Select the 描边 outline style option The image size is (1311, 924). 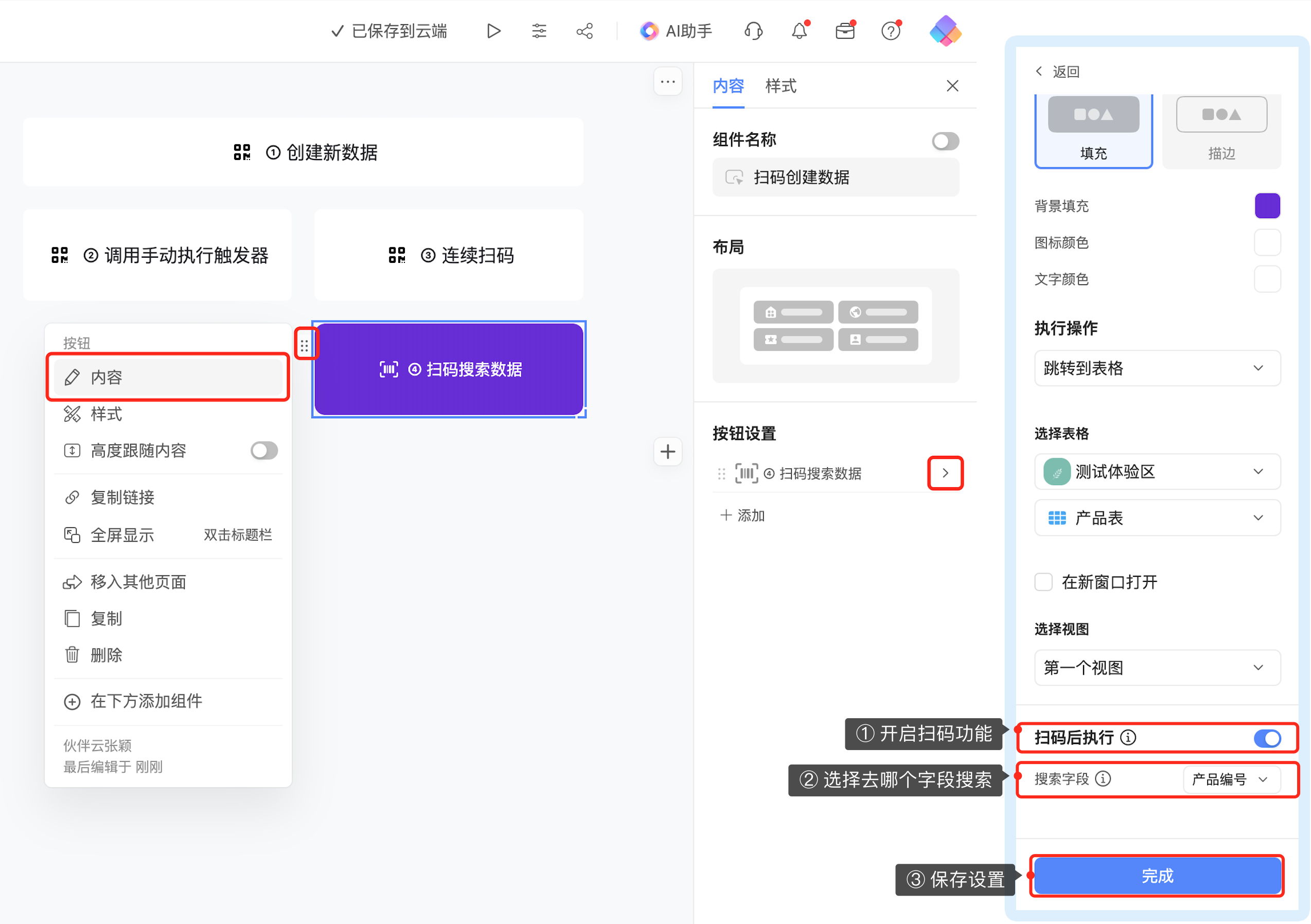[1221, 130]
